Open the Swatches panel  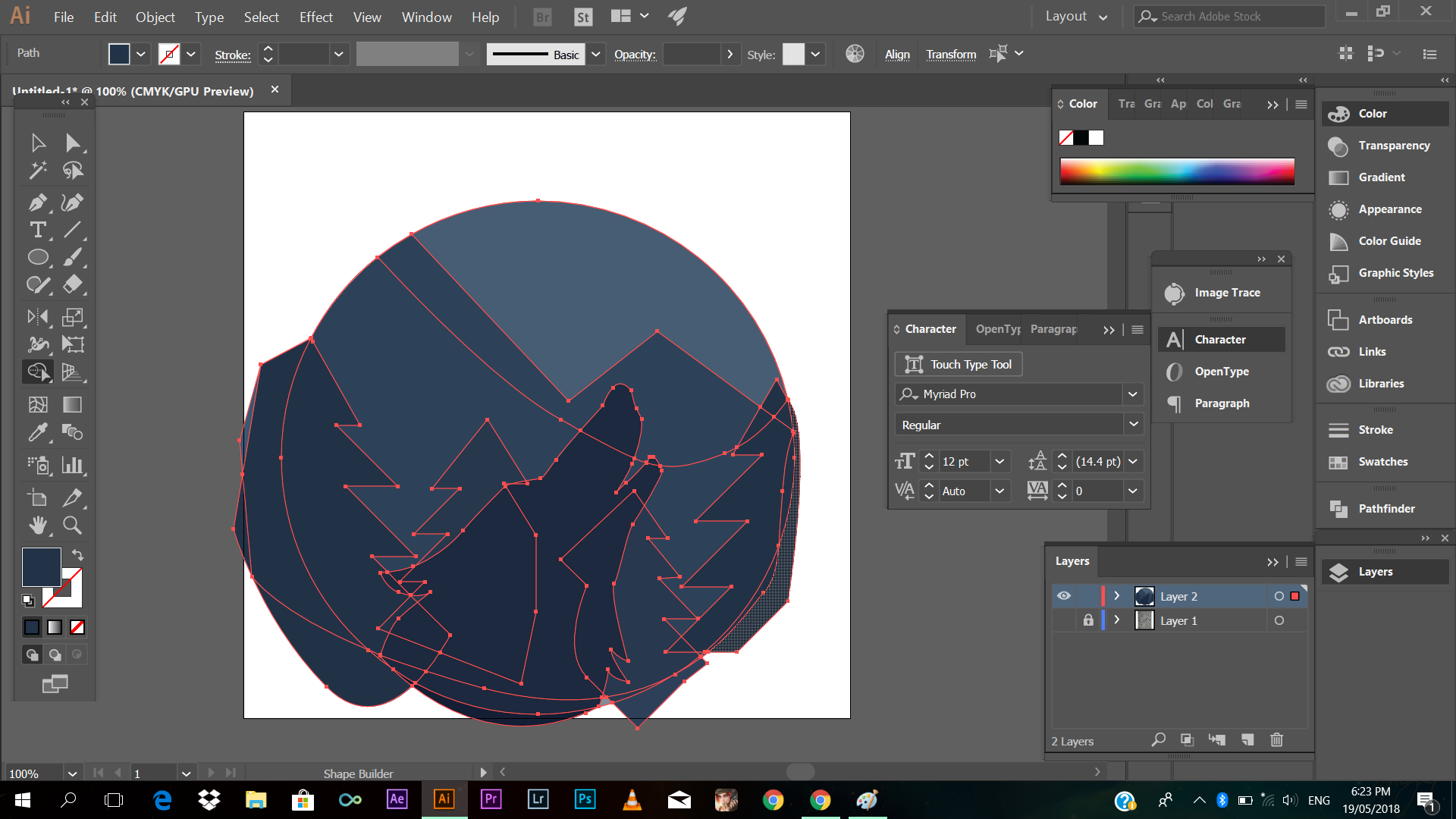coord(1385,462)
